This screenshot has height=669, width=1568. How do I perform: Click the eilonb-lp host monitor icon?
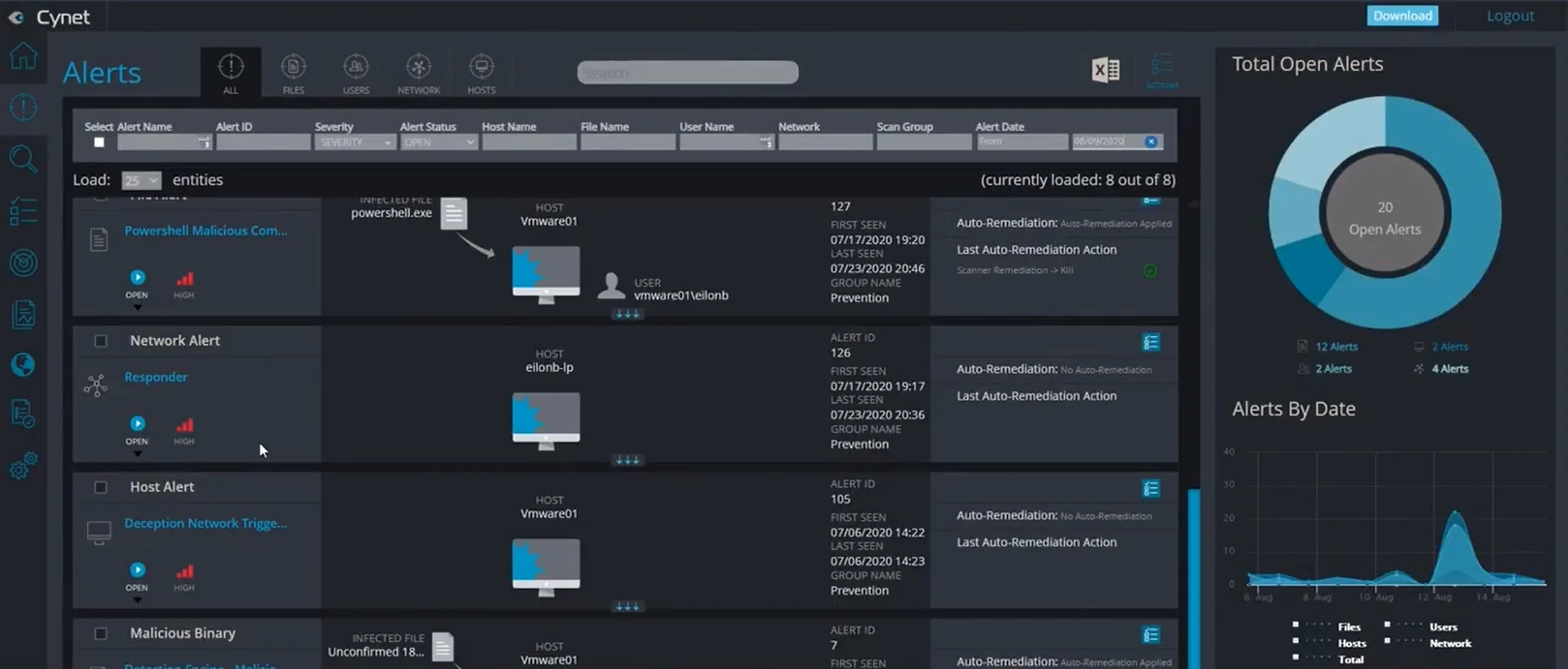tap(546, 421)
